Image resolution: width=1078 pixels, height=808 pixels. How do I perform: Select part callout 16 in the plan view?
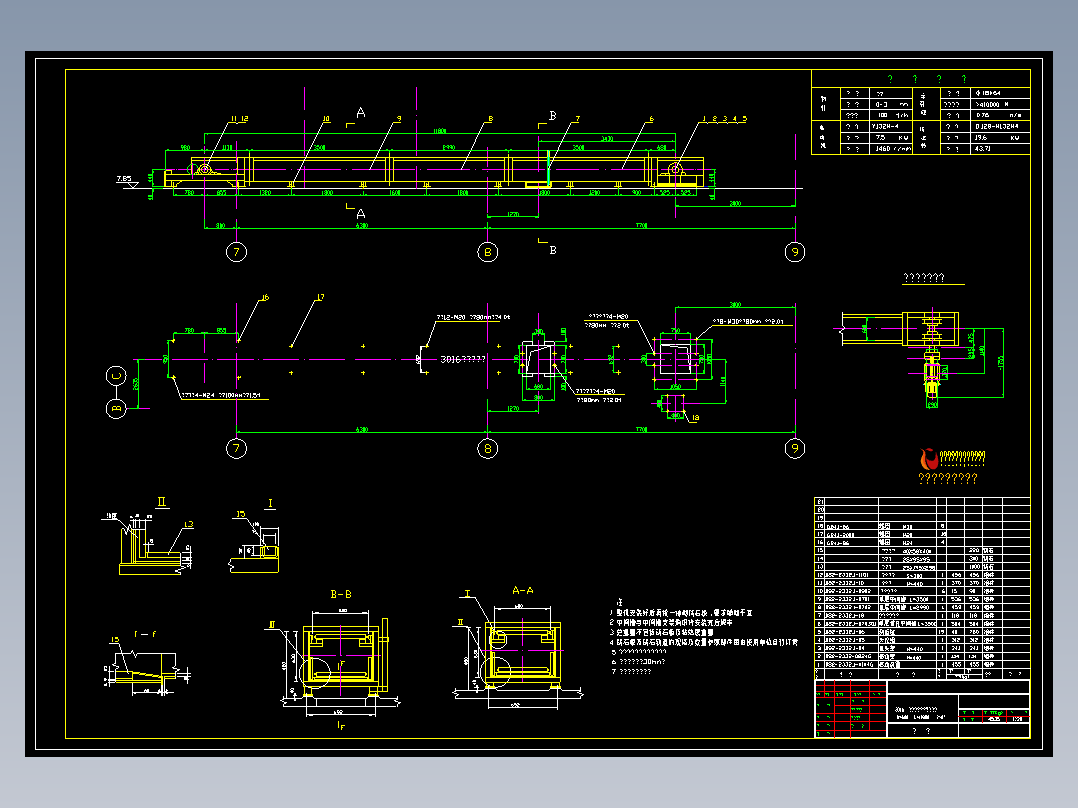click(265, 298)
